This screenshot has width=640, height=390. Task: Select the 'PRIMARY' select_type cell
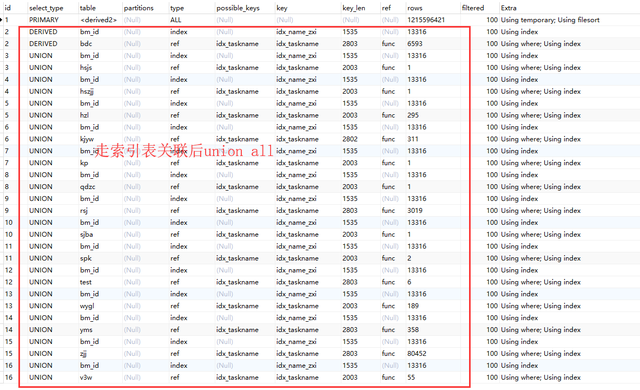click(44, 20)
